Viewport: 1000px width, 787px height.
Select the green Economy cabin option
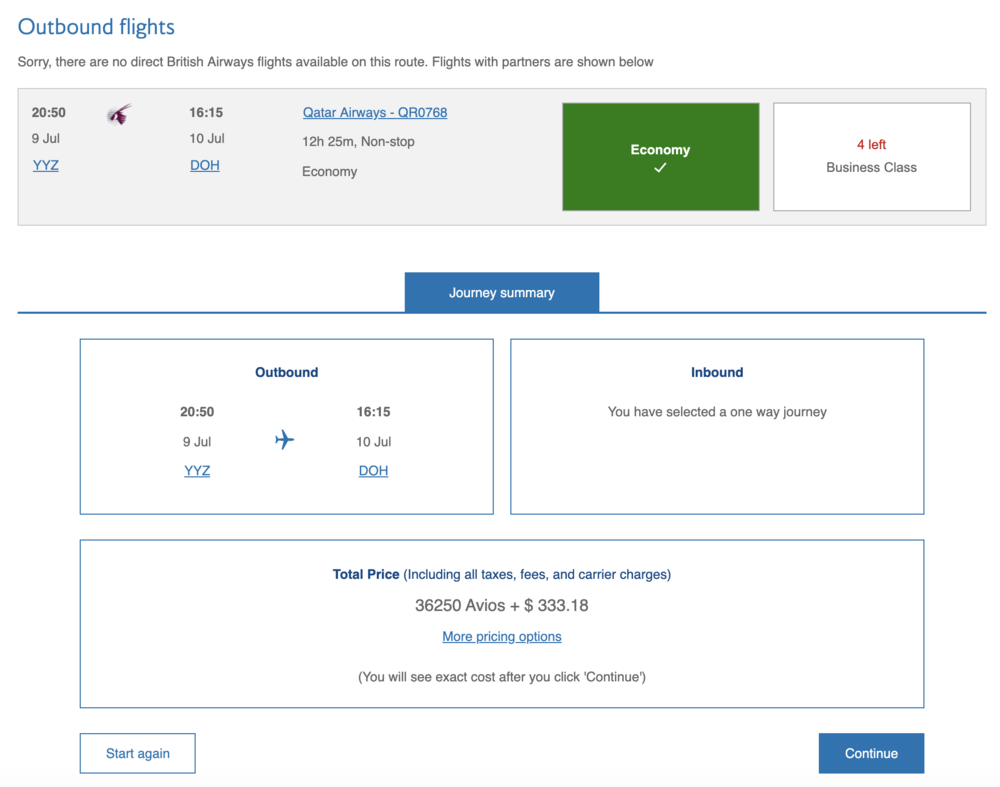coord(660,157)
